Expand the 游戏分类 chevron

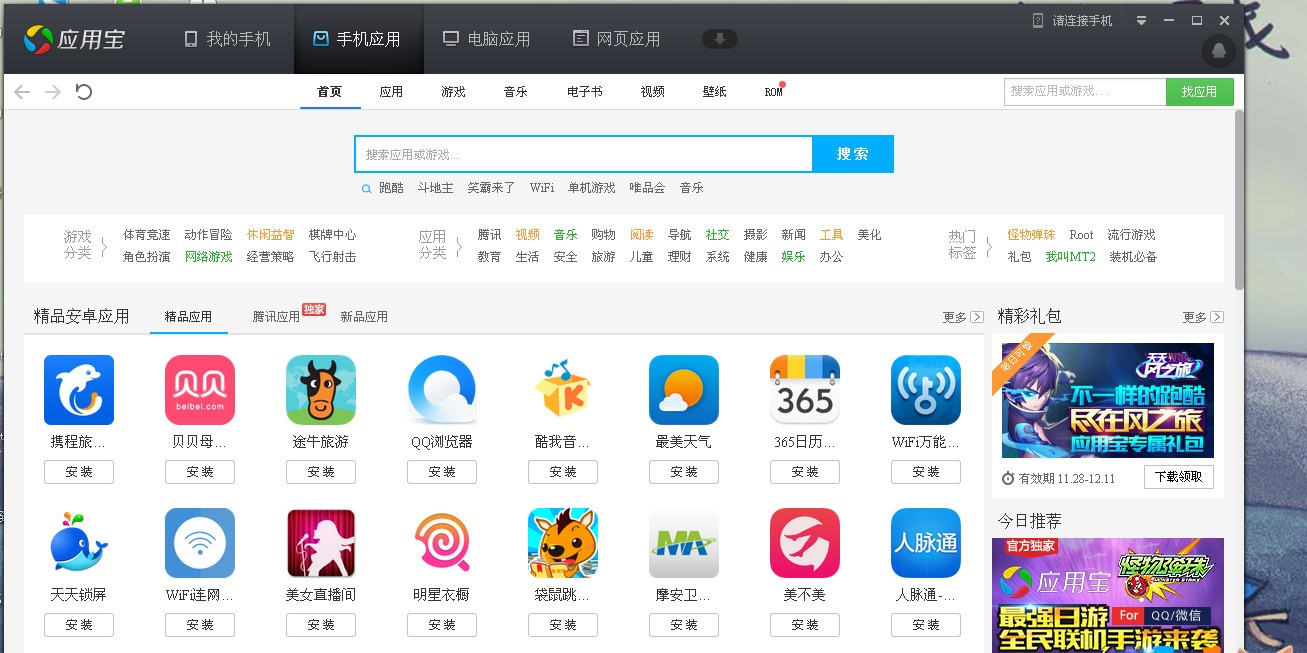tap(104, 245)
